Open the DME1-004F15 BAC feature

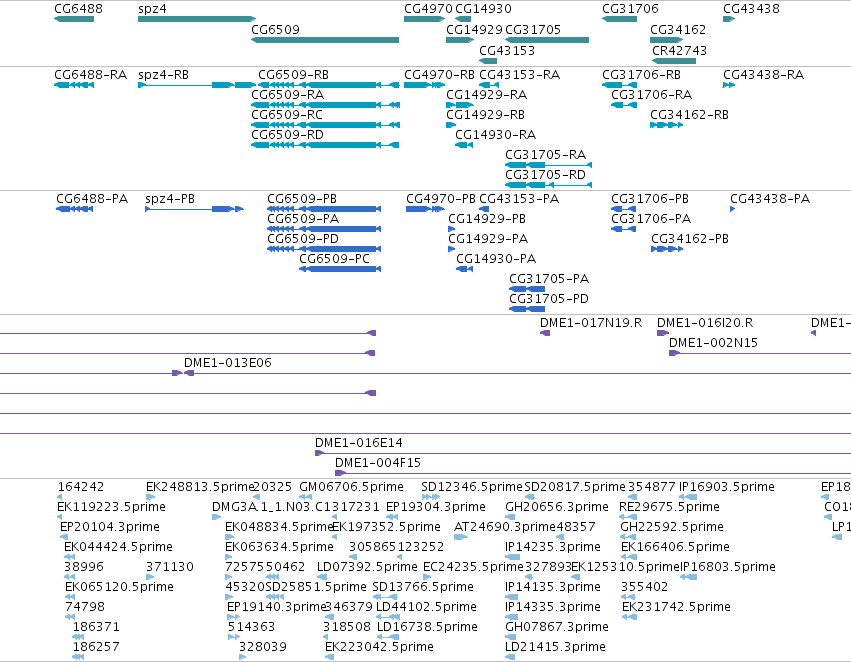pos(593,473)
